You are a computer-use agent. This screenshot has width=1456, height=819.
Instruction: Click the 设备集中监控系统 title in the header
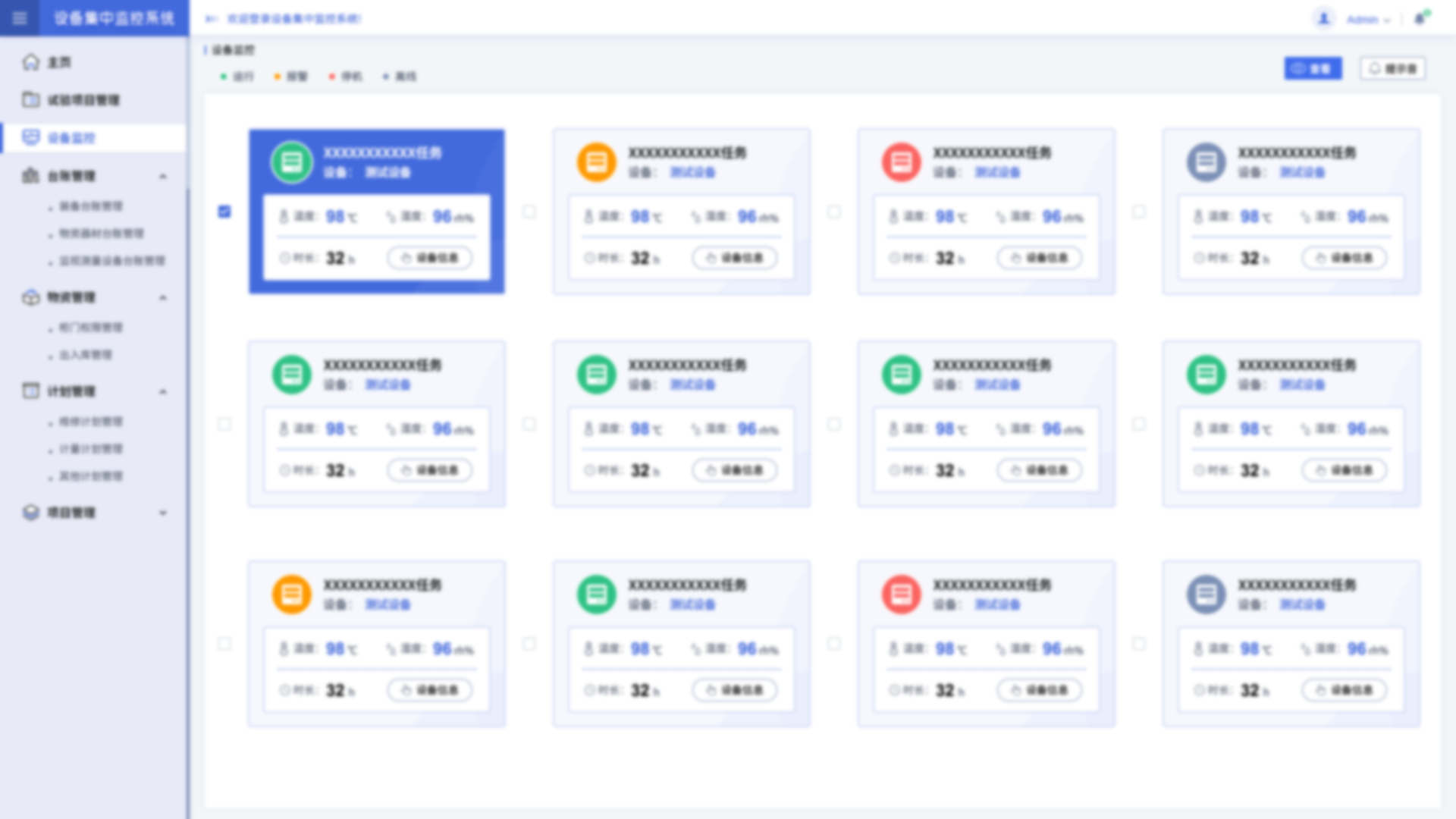[114, 18]
